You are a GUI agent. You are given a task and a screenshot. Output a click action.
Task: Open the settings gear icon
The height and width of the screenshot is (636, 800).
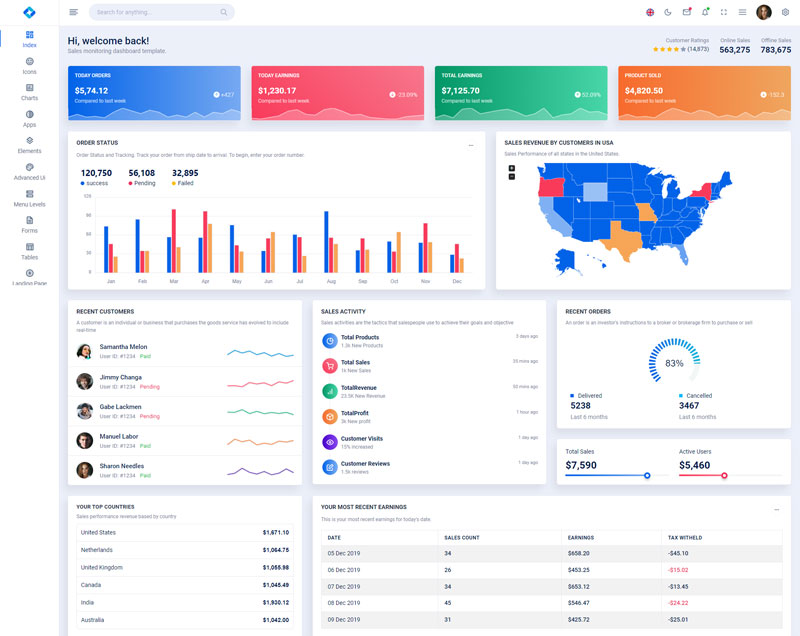785,12
